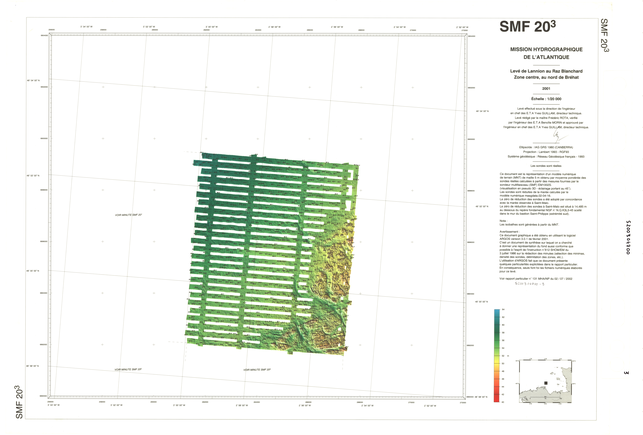Click the year 2001 text
The width and height of the screenshot is (643, 435).
(546, 90)
